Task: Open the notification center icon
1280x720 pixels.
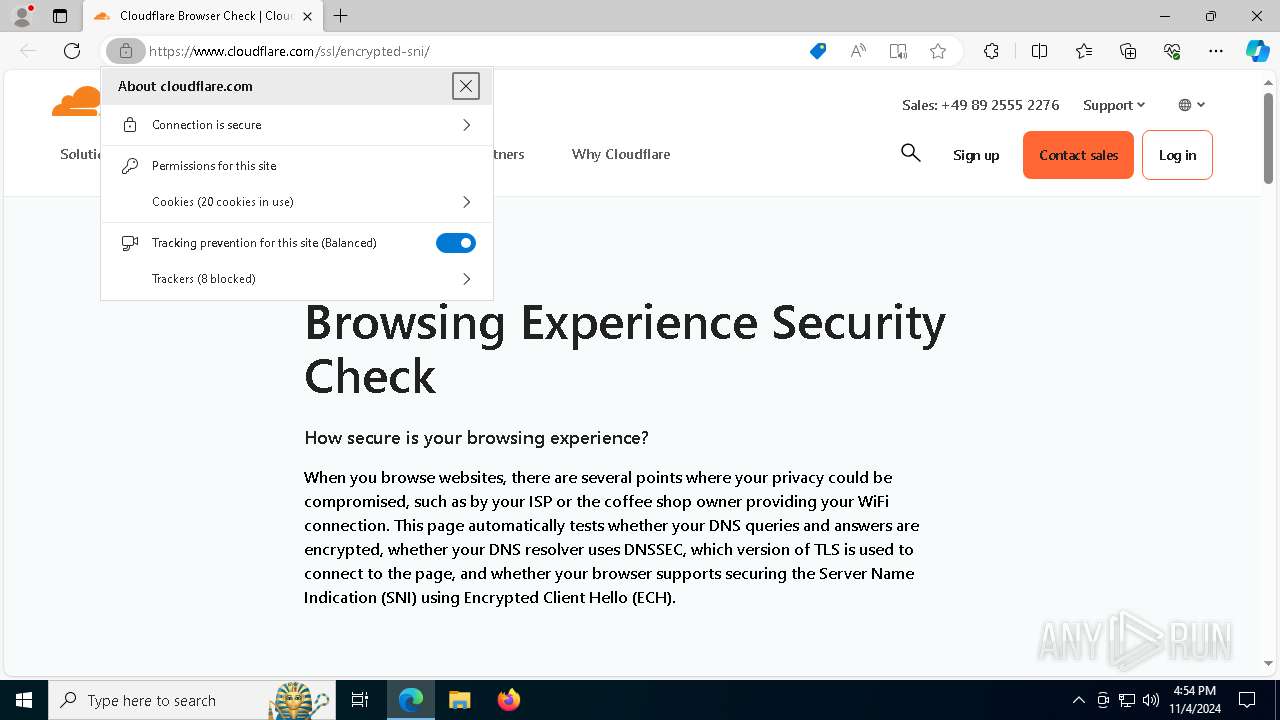Action: [1247, 700]
